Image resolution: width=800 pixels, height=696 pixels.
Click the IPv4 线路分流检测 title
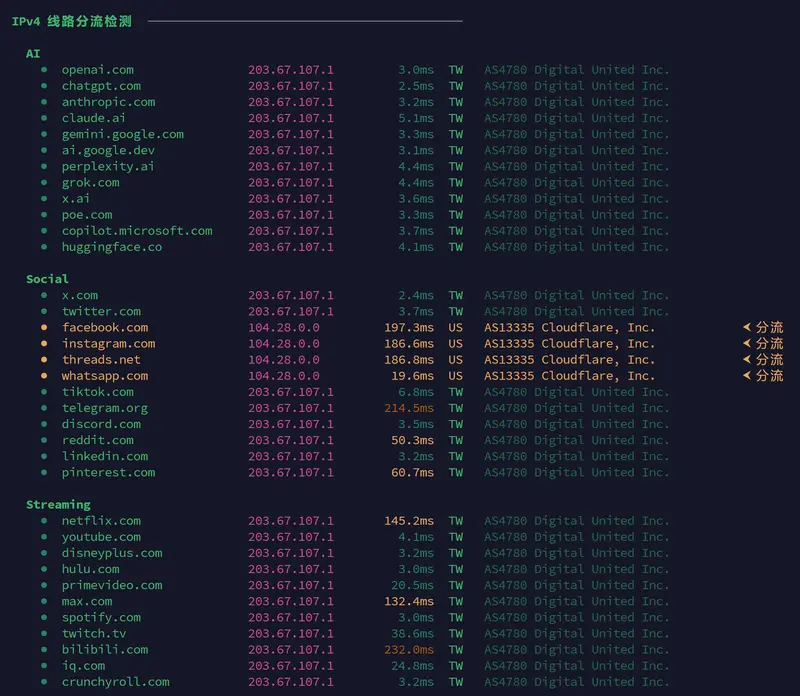coord(72,21)
